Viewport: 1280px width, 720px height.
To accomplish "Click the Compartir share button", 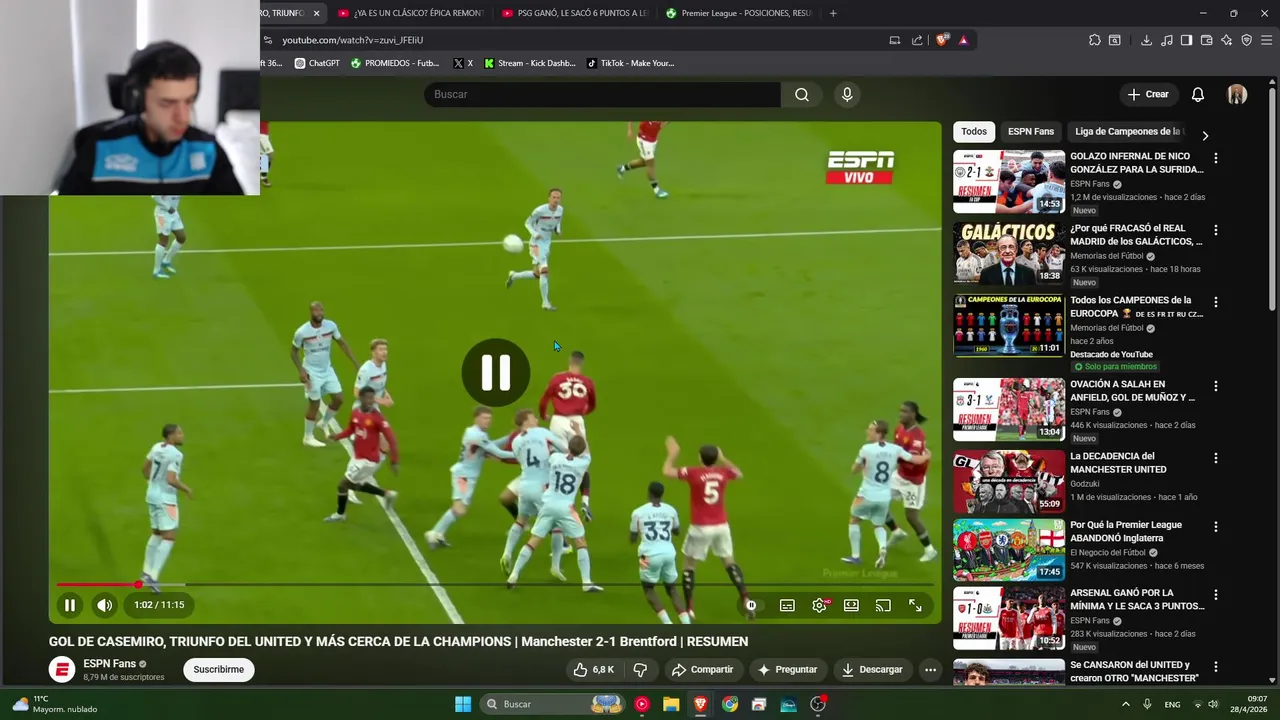I will click(x=702, y=670).
